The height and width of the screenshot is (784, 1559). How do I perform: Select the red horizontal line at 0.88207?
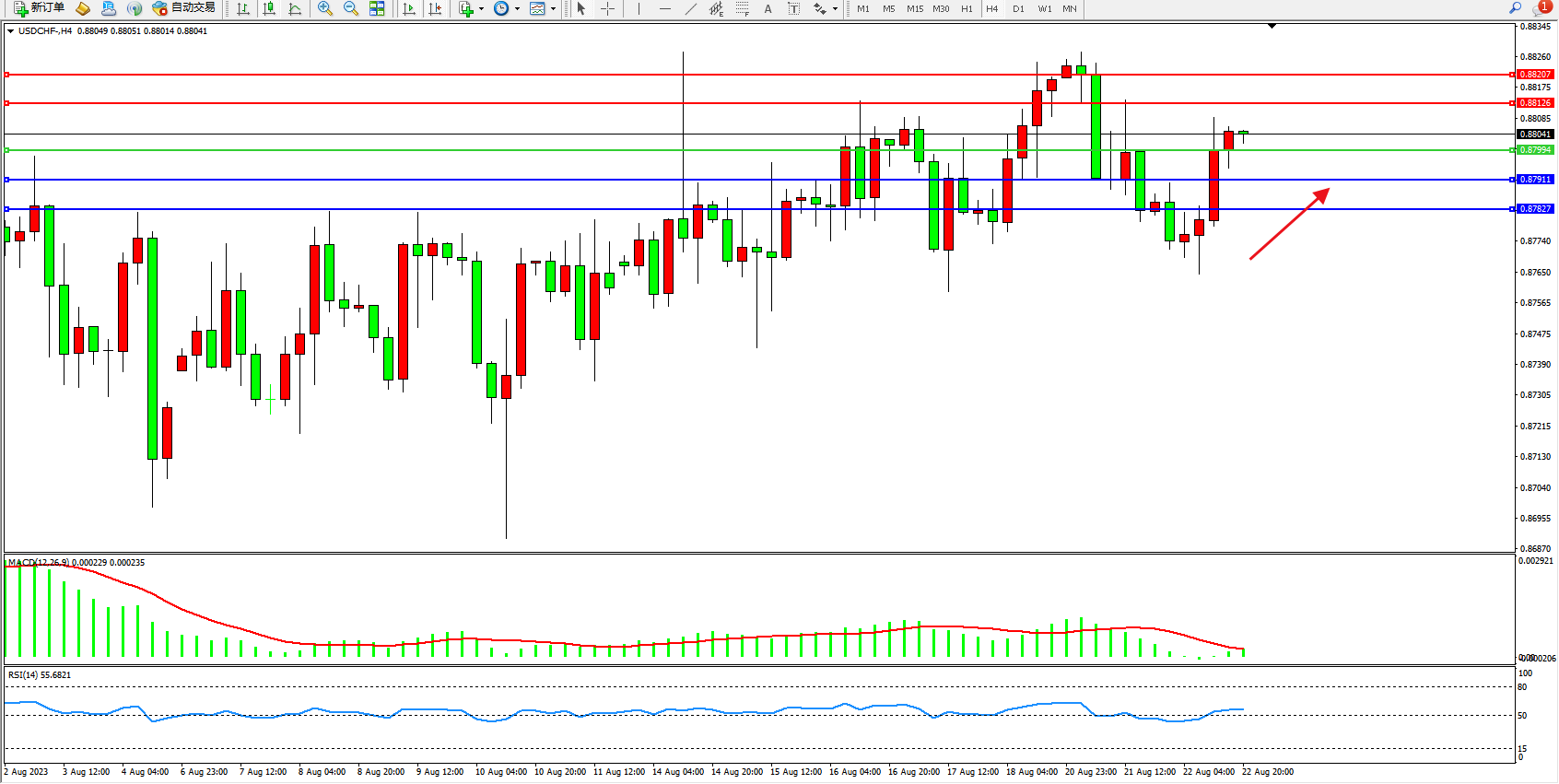737,75
